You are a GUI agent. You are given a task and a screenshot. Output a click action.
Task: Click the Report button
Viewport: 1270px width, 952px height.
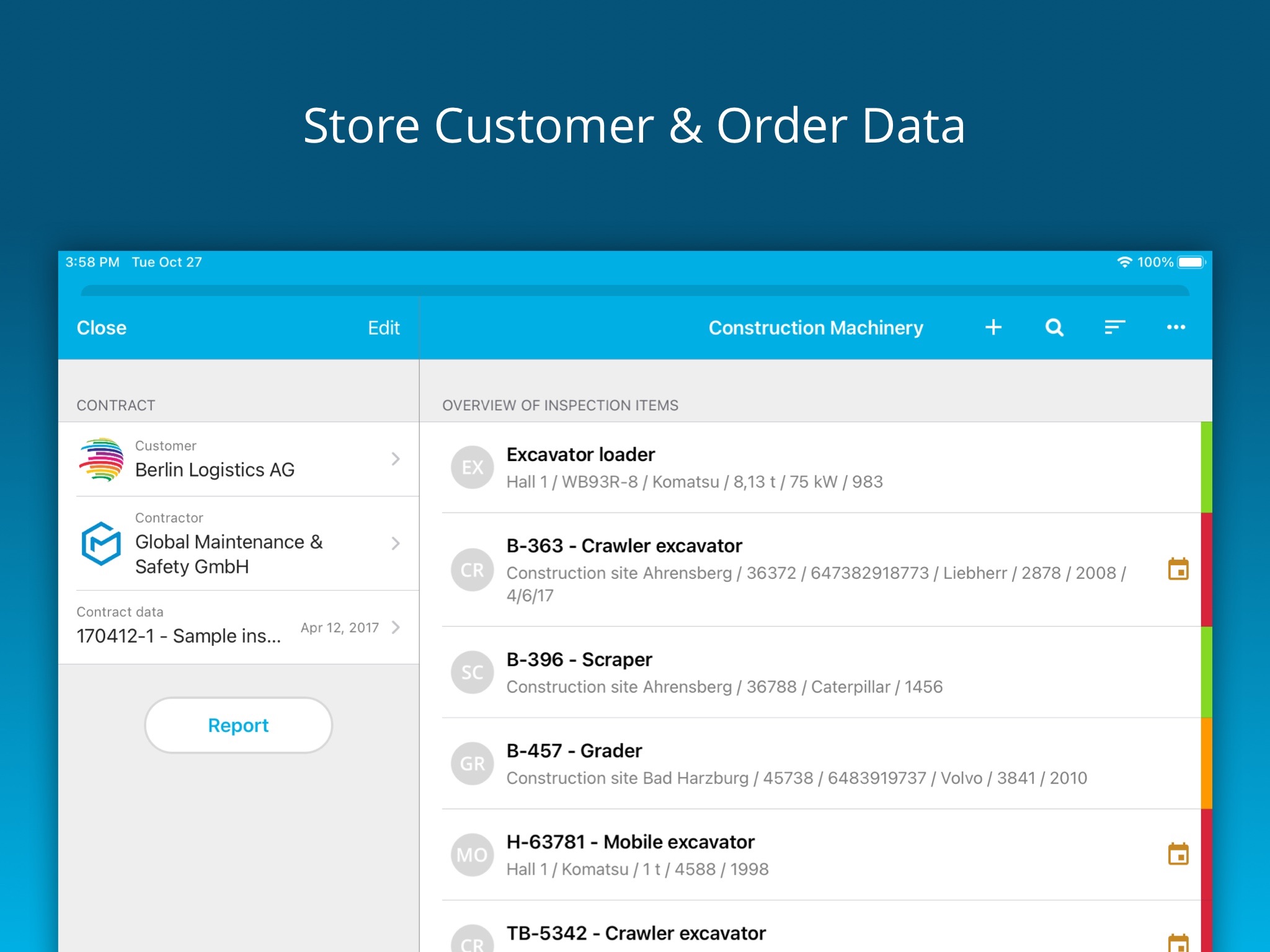pos(238,725)
